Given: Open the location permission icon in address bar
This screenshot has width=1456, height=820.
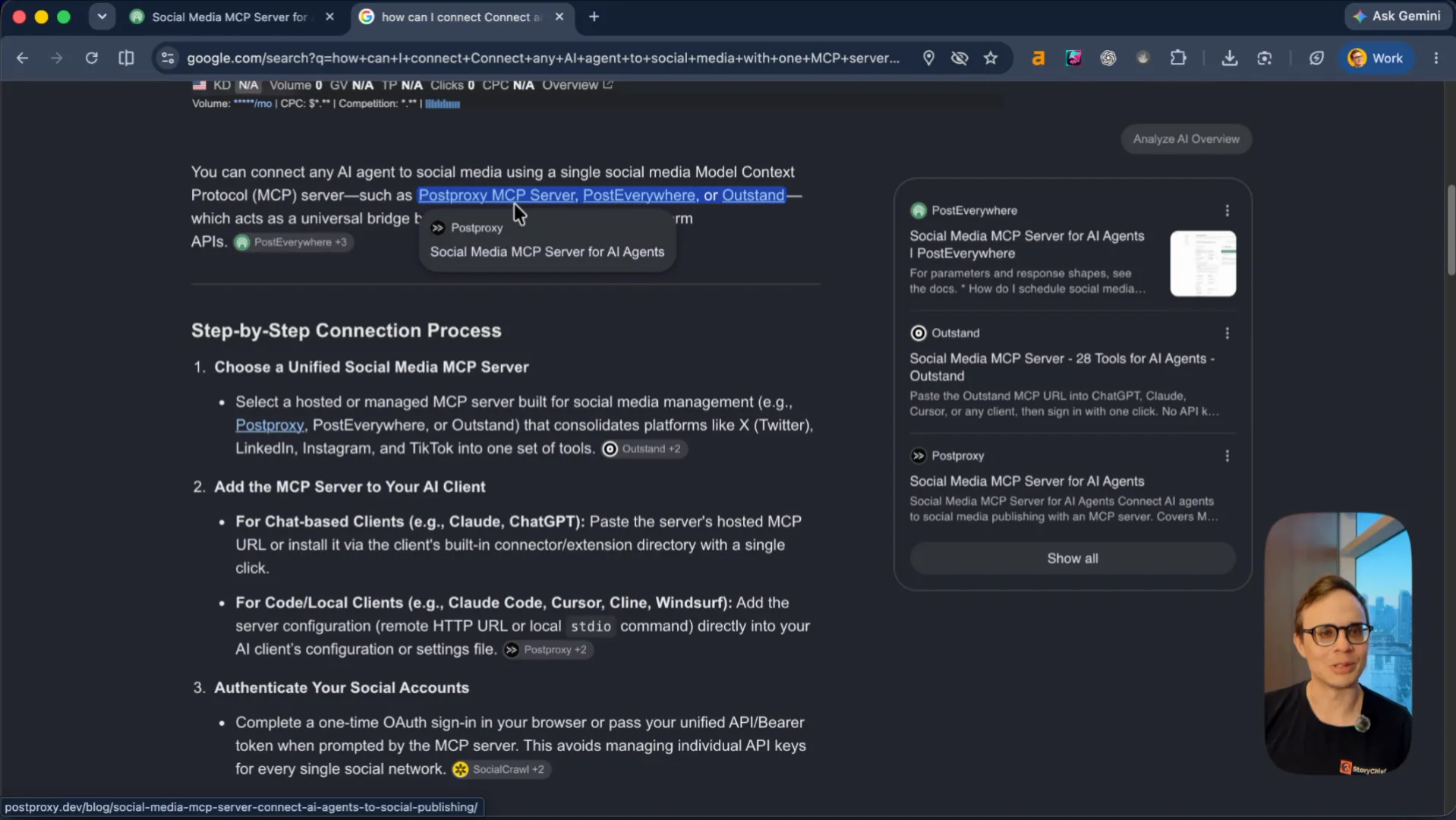Looking at the screenshot, I should 928,58.
